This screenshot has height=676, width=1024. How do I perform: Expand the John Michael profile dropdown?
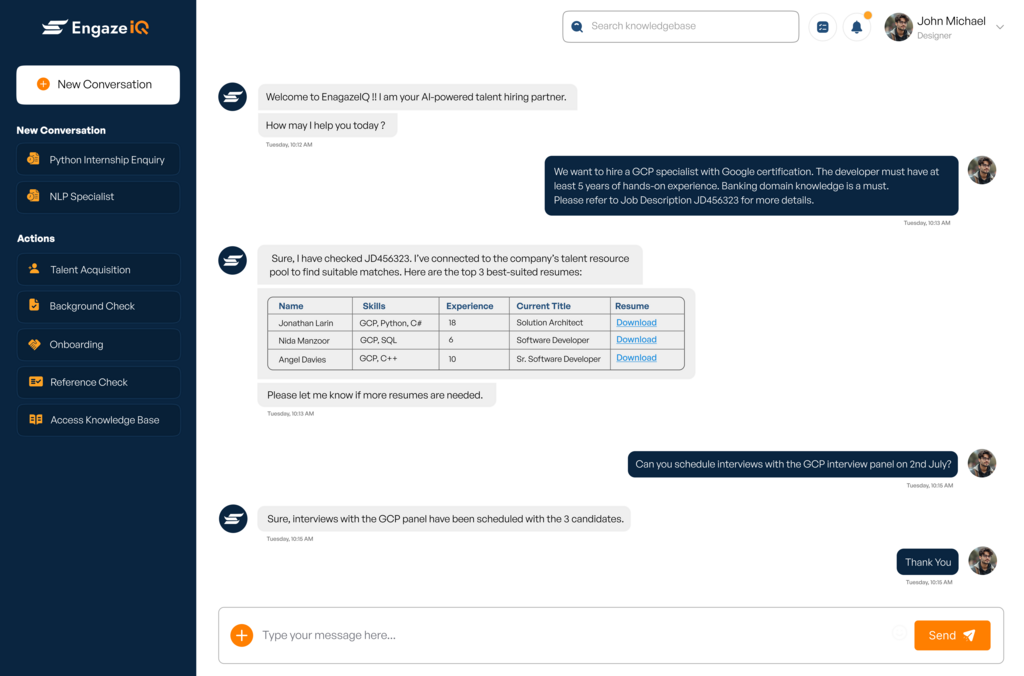tap(999, 28)
